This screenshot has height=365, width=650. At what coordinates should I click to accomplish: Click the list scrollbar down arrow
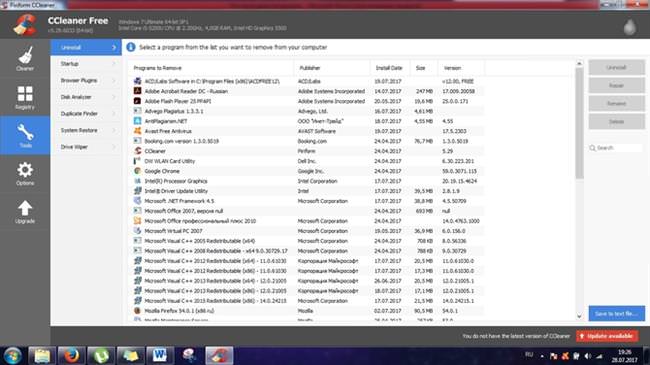point(579,316)
